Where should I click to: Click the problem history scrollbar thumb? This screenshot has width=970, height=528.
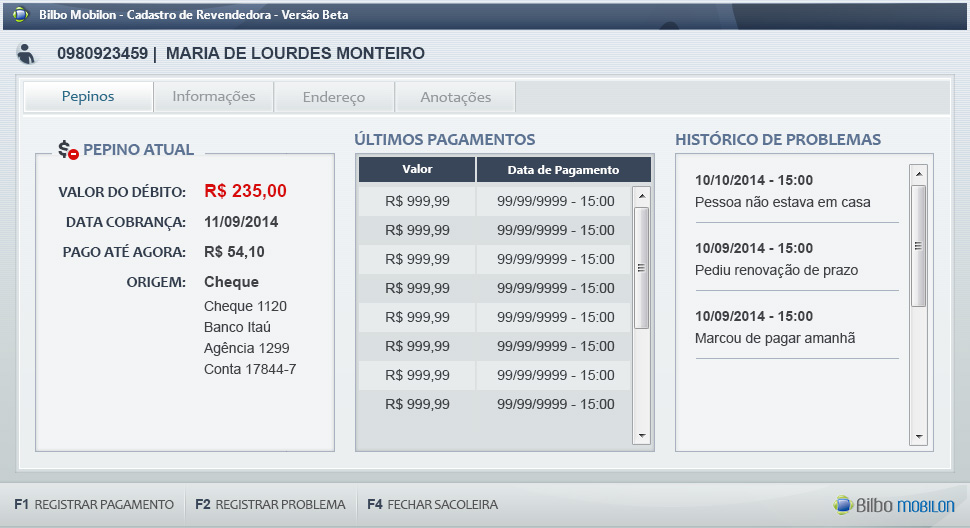(x=918, y=245)
